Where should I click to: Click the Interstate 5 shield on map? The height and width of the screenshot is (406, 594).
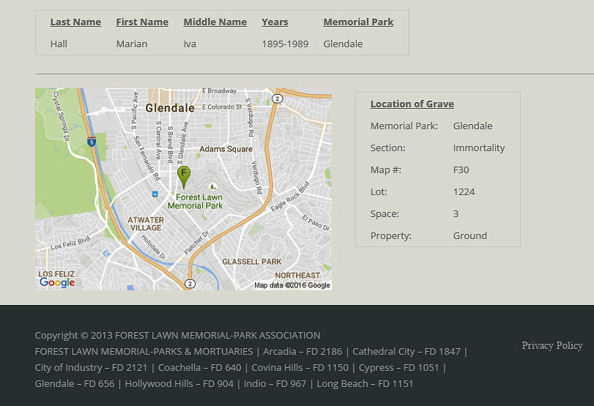pyautogui.click(x=91, y=141)
